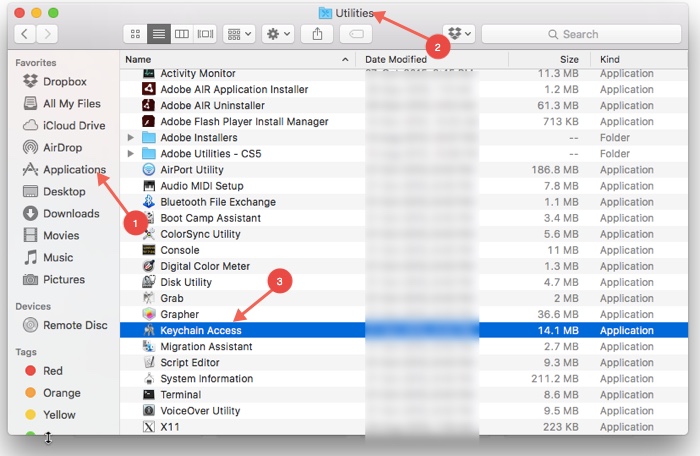Sort by the Name column header
Image resolution: width=700 pixels, height=456 pixels.
(237, 59)
